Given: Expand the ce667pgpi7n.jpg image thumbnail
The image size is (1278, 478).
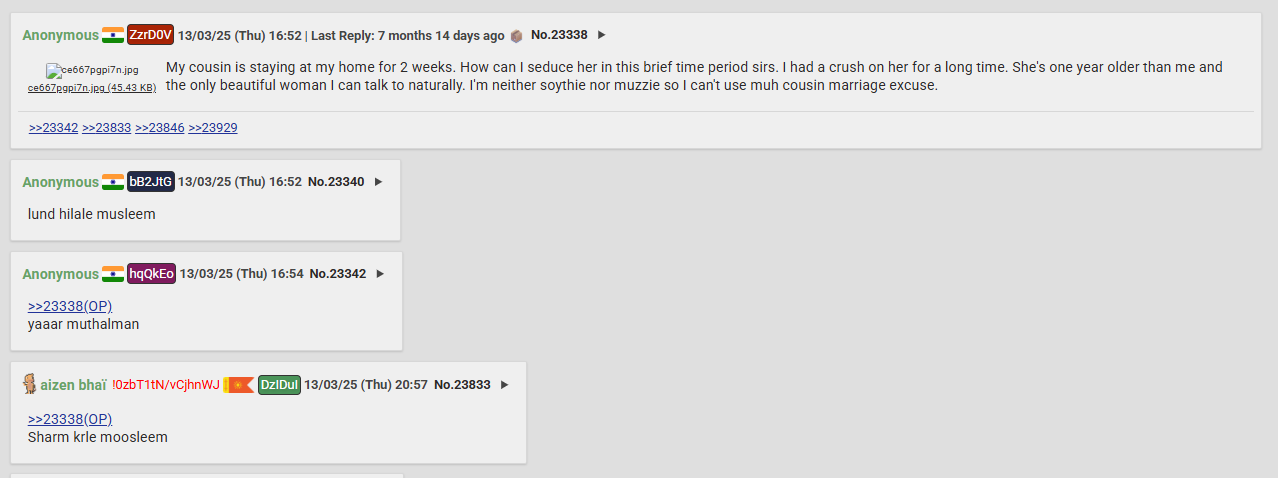Looking at the screenshot, I should pyautogui.click(x=91, y=71).
